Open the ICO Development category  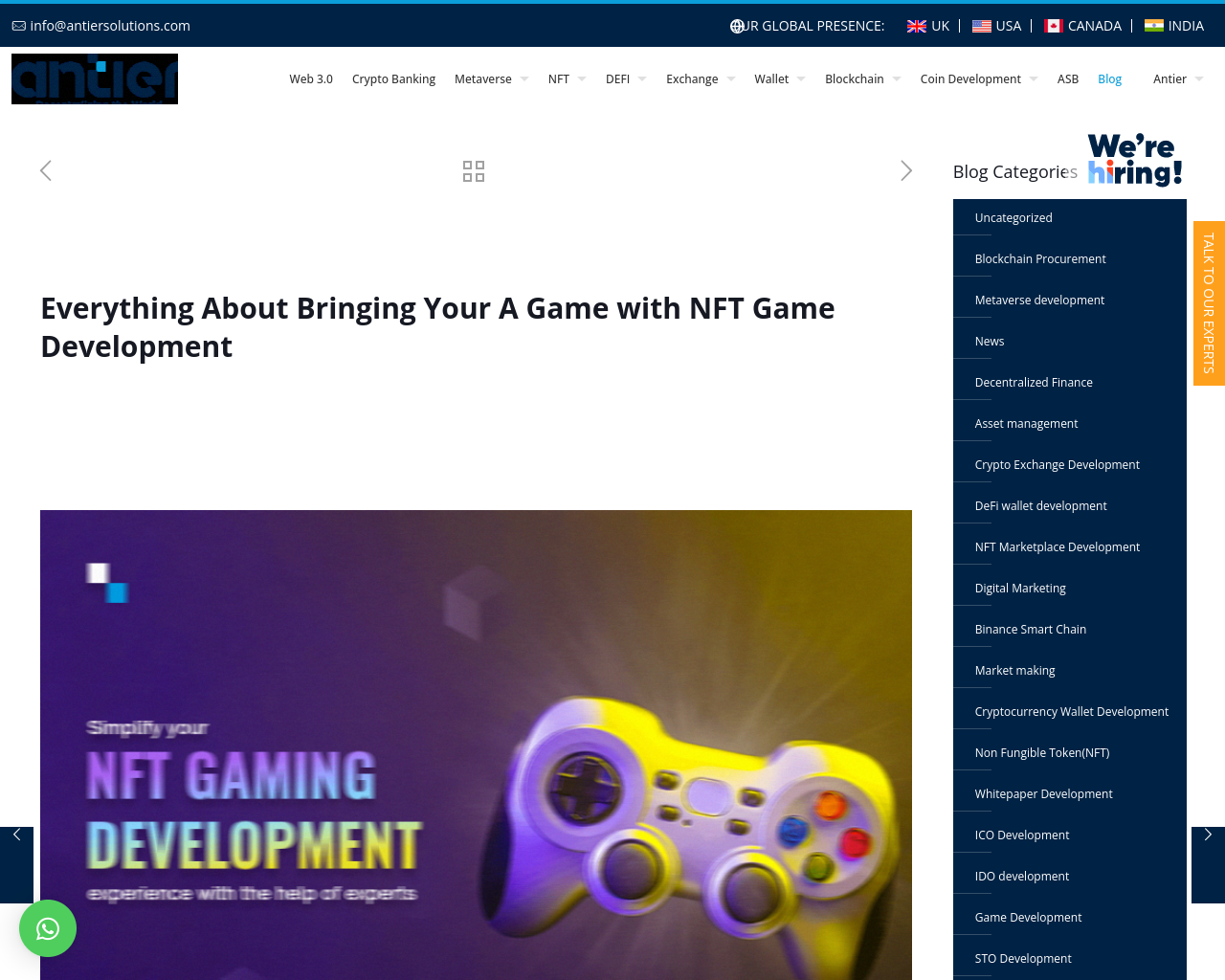1022,835
